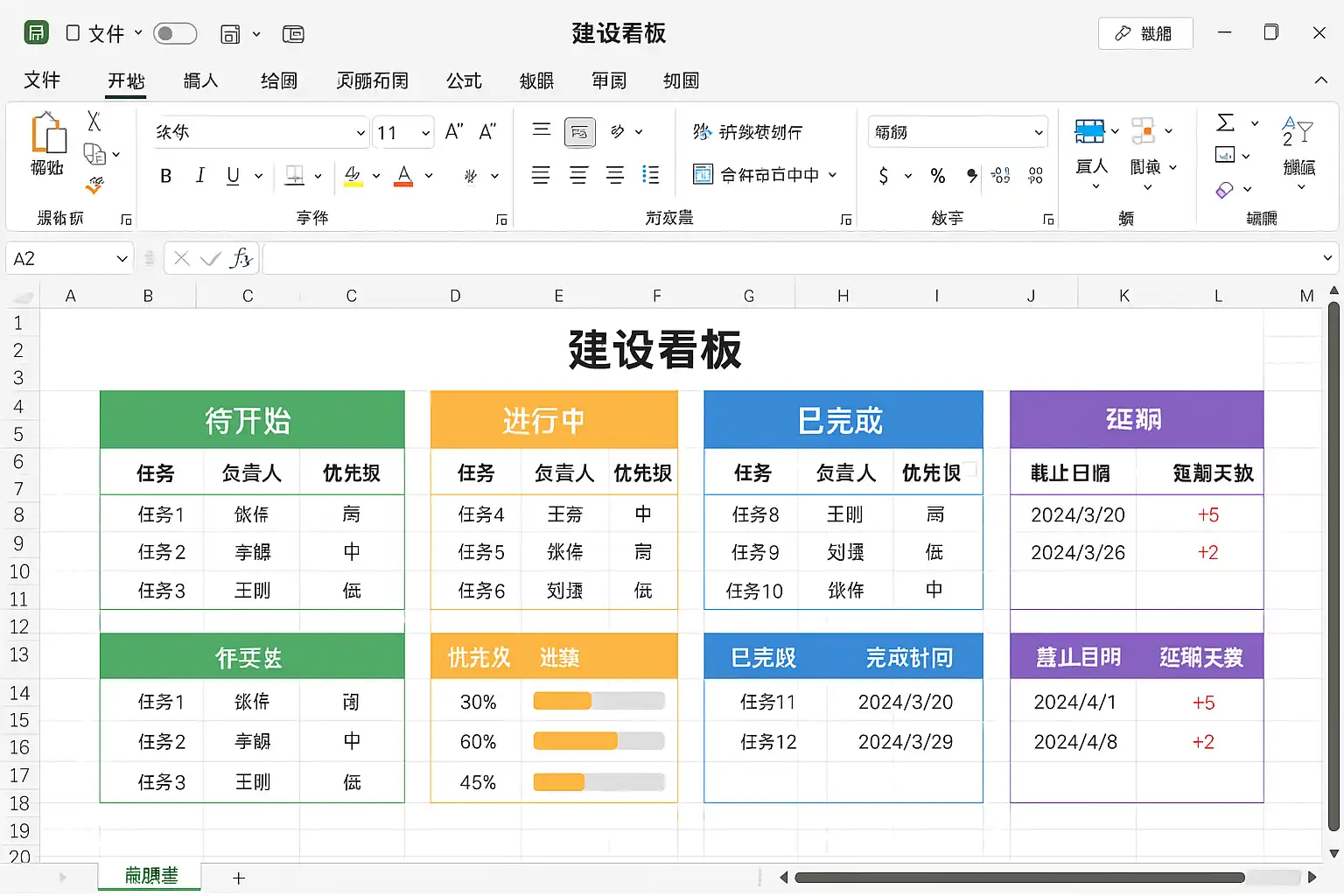The height and width of the screenshot is (896, 1344).
Task: Open the Name Box dropdown for A2
Action: [x=122, y=259]
